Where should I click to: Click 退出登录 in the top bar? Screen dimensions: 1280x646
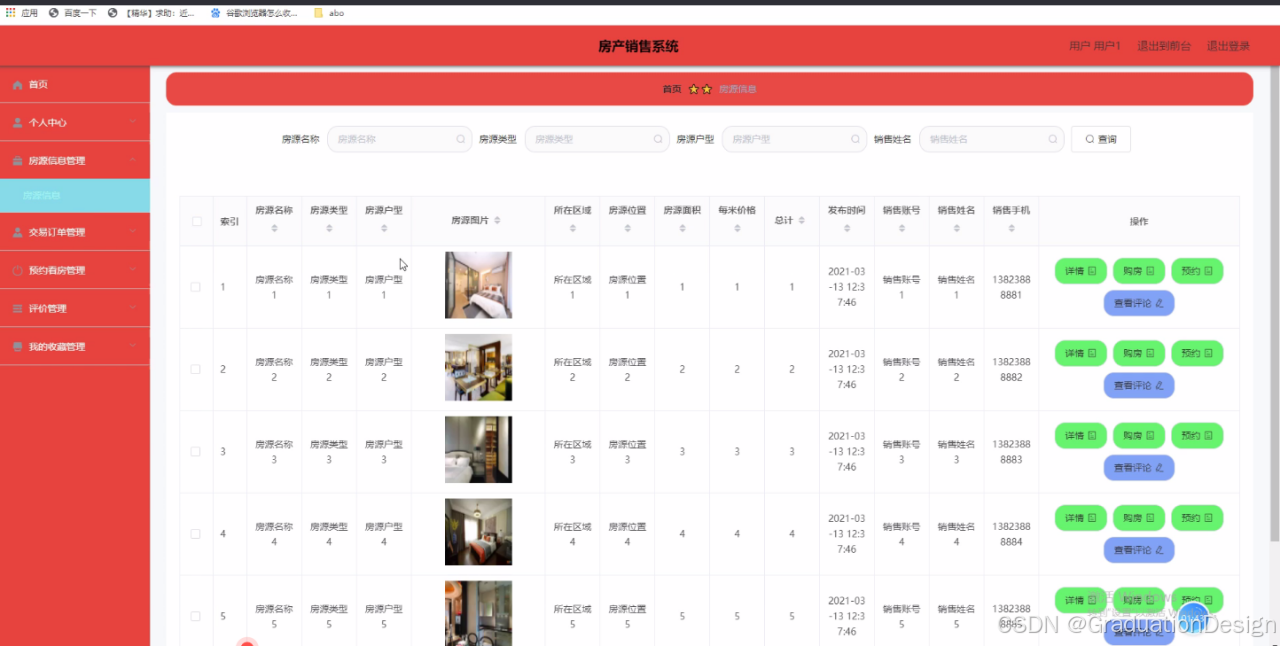point(1228,46)
